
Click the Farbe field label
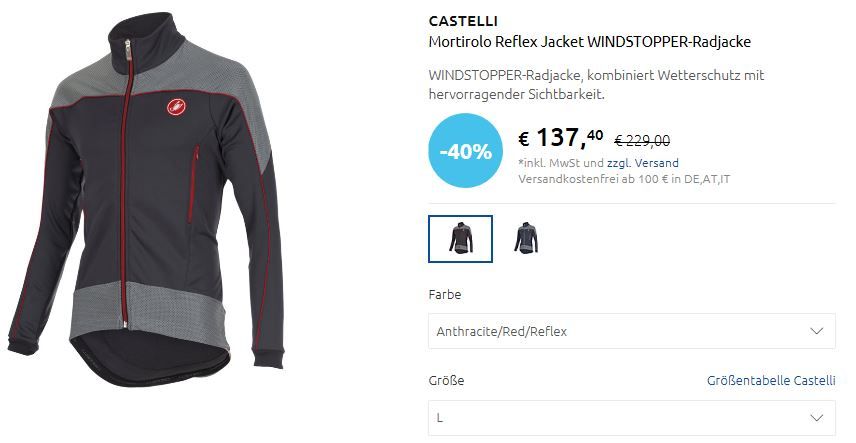(445, 294)
